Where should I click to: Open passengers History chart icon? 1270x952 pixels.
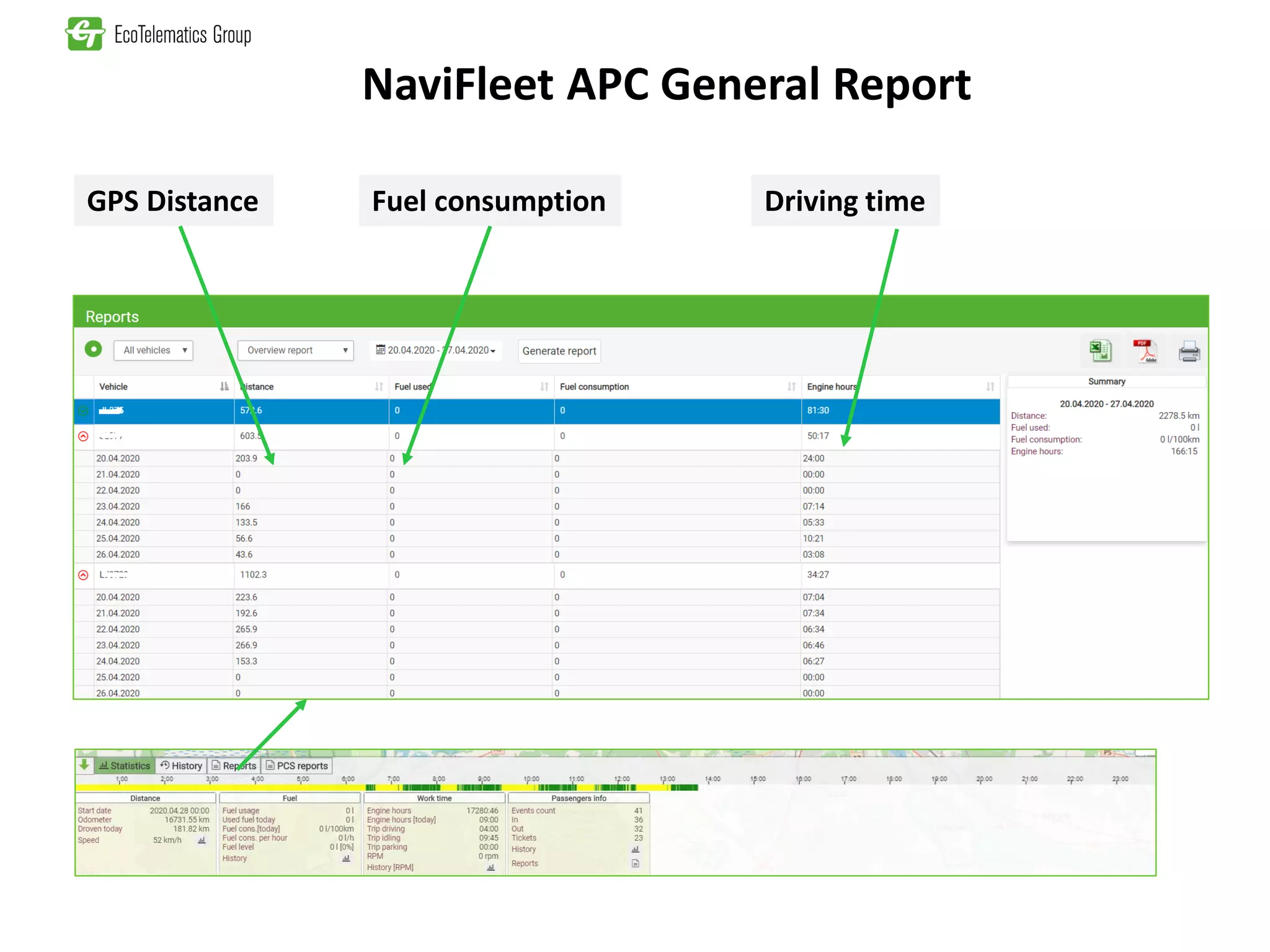click(636, 850)
